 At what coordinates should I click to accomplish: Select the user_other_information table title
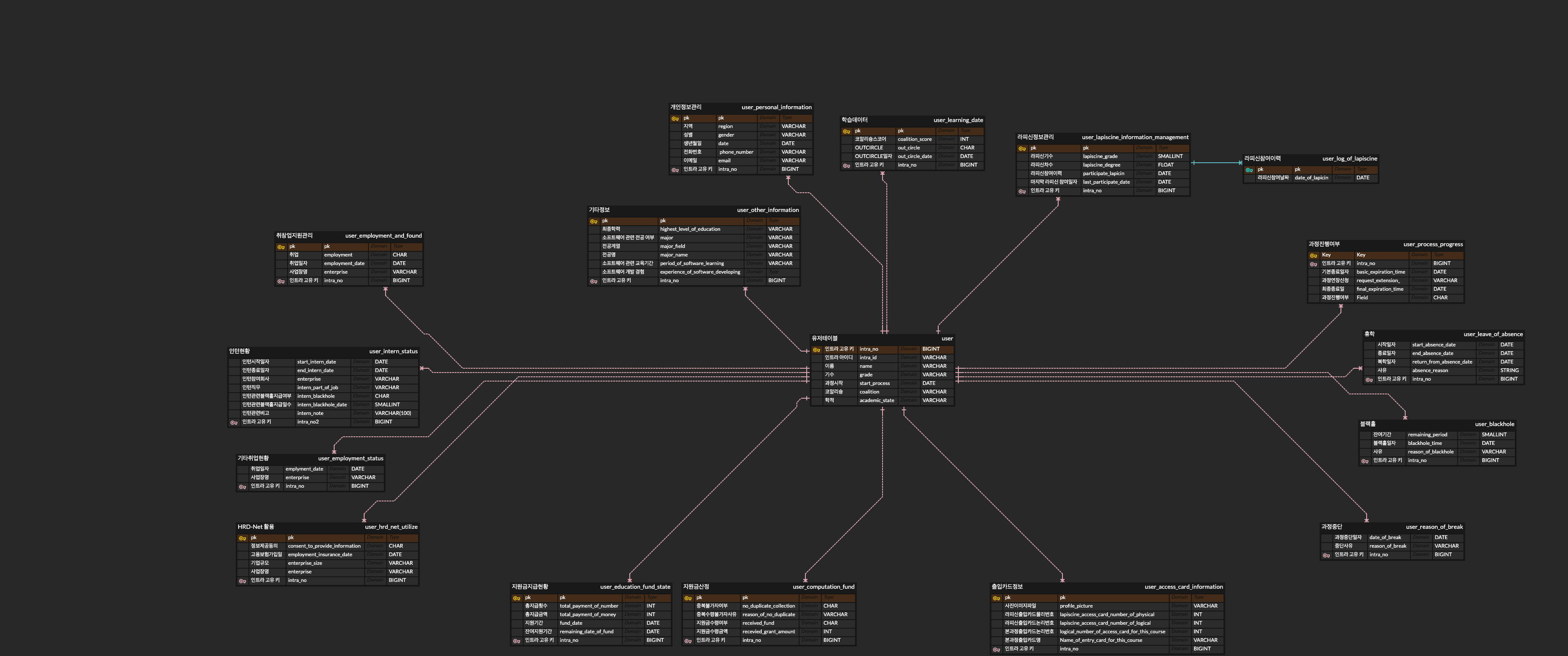768,210
